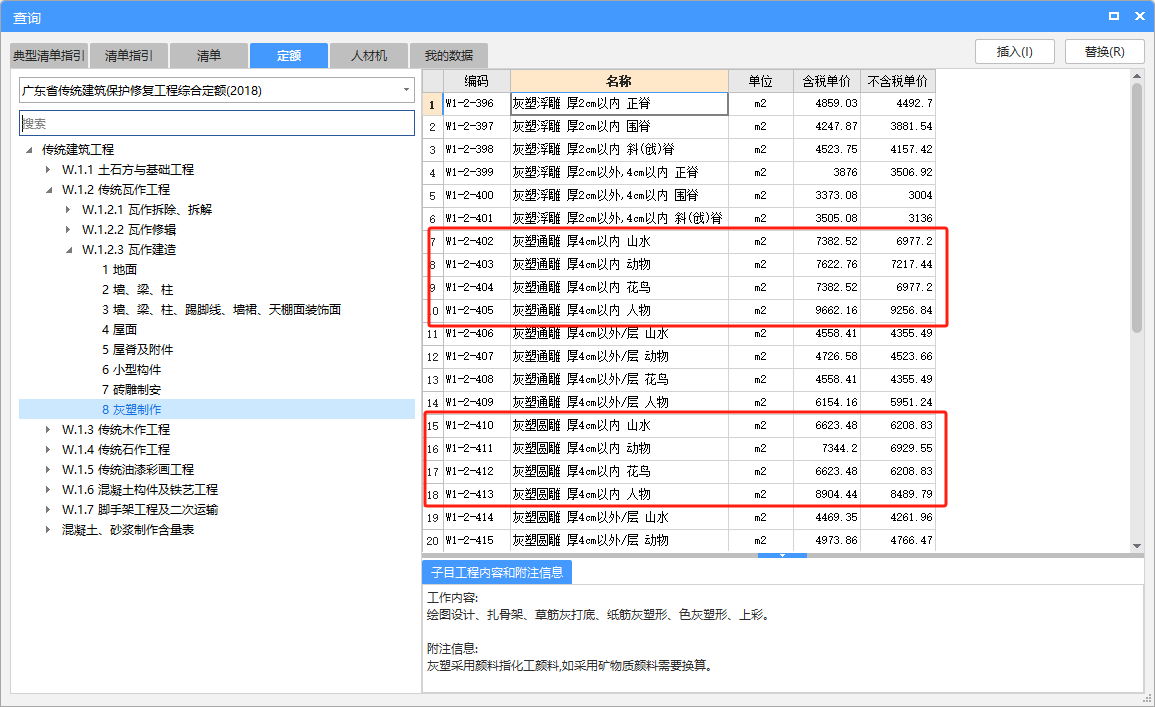Select row 灰塑浮雕 厚2cm以内 围脊
Screen dimensions: 1155x707
[619, 127]
